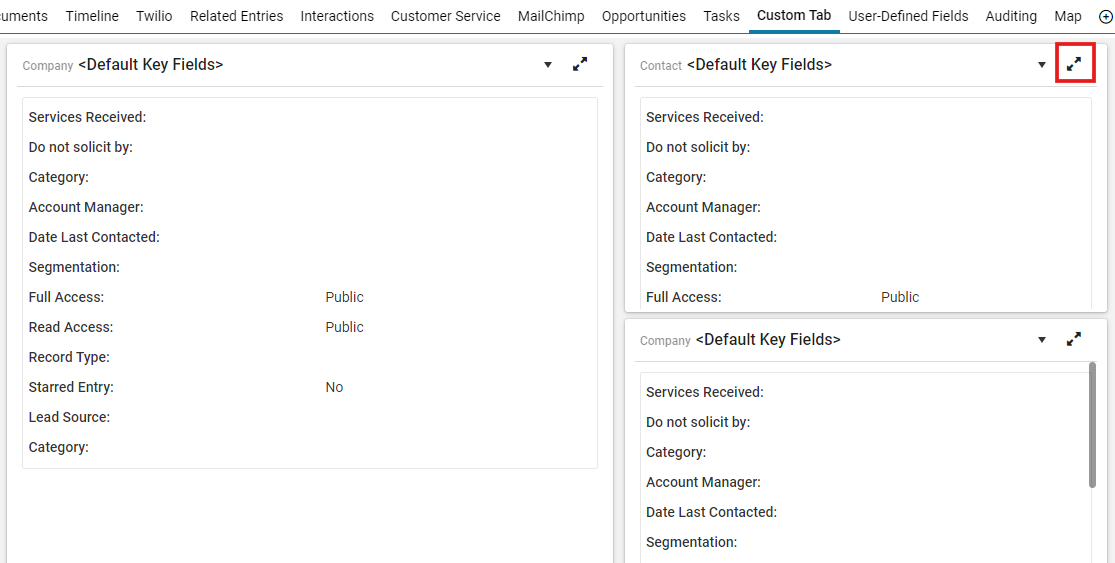Click Account Manager in lower-right Company panel
1115x563 pixels.
(x=703, y=483)
